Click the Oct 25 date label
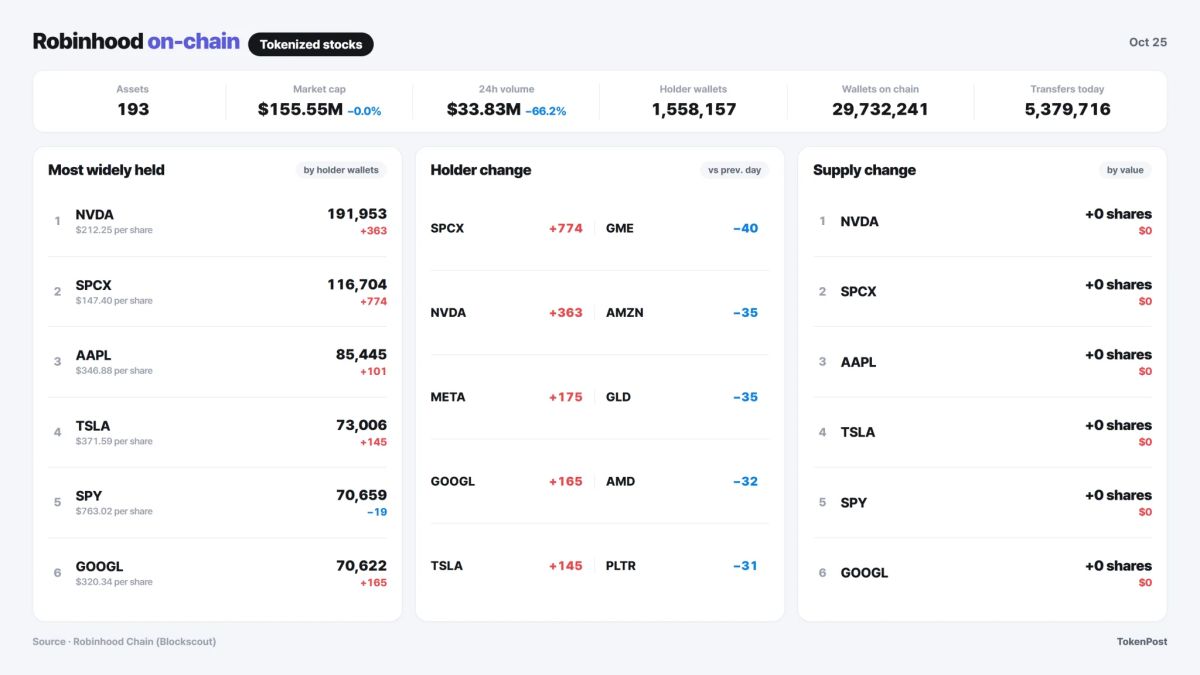The image size is (1200, 675). (x=1148, y=42)
